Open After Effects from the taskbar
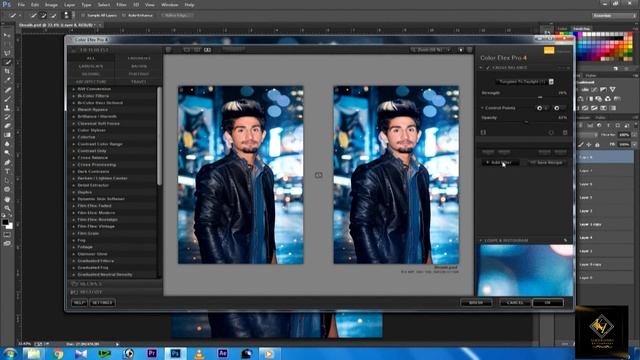 pyautogui.click(x=222, y=353)
